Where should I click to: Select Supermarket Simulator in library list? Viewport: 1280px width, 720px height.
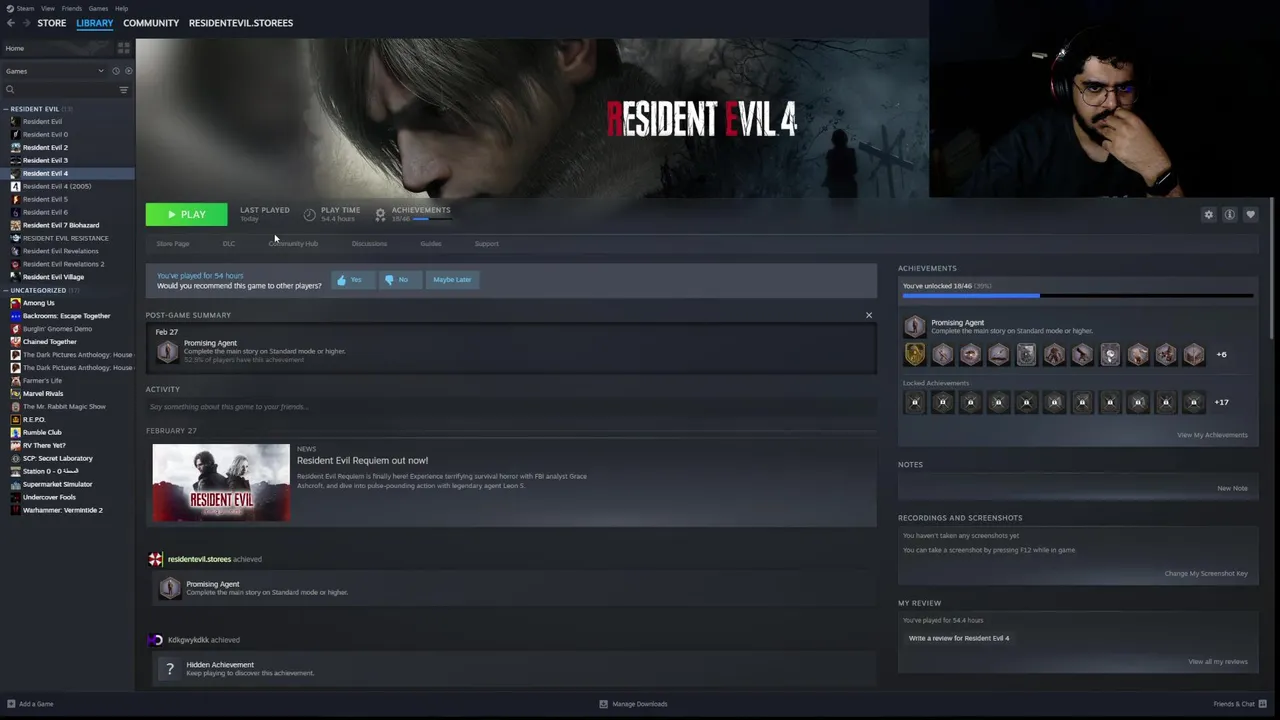point(58,484)
